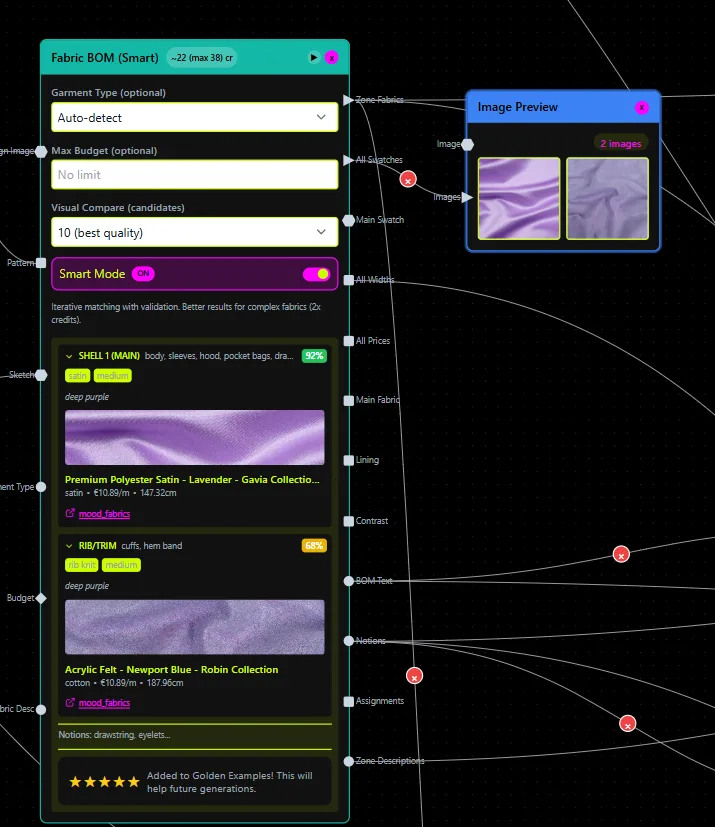
Task: Click the 68% match score badge
Action: pos(314,545)
